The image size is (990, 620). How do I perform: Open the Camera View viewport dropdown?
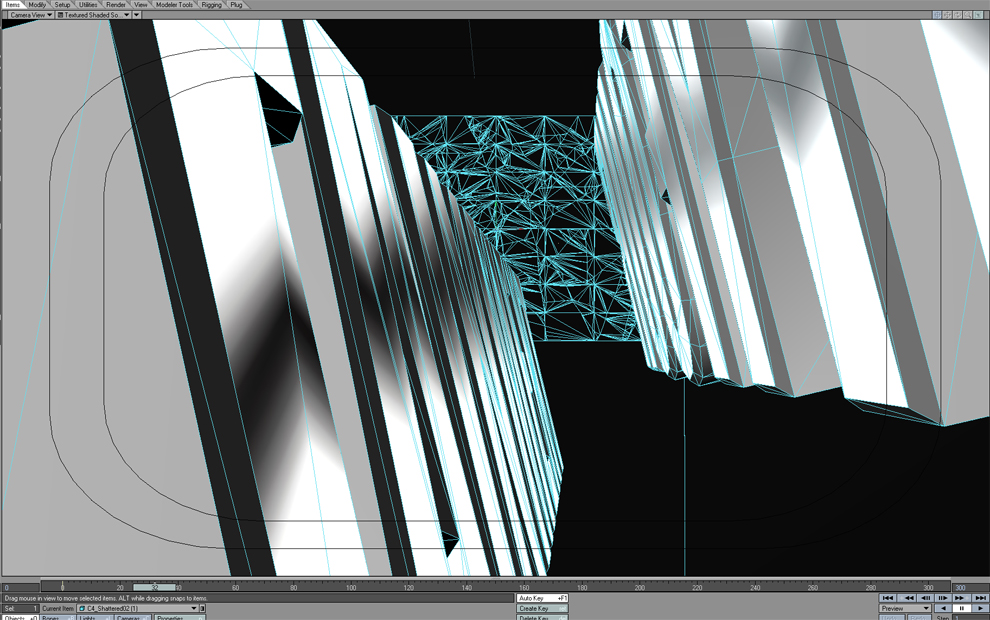pyautogui.click(x=30, y=15)
